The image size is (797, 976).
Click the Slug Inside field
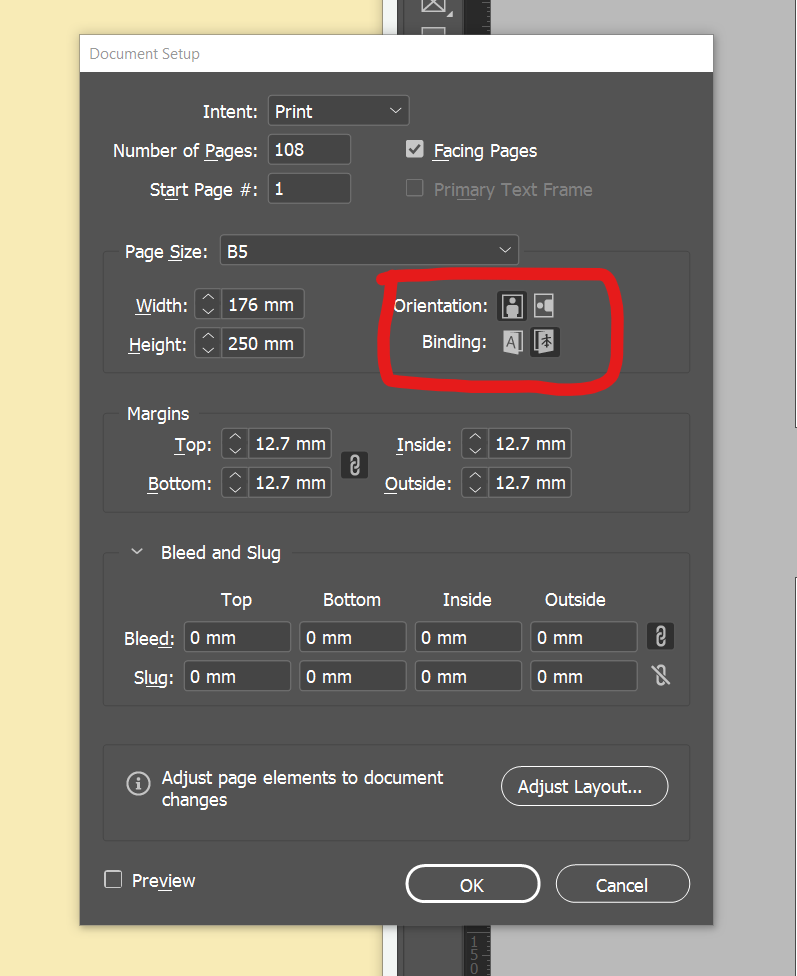pyautogui.click(x=468, y=676)
